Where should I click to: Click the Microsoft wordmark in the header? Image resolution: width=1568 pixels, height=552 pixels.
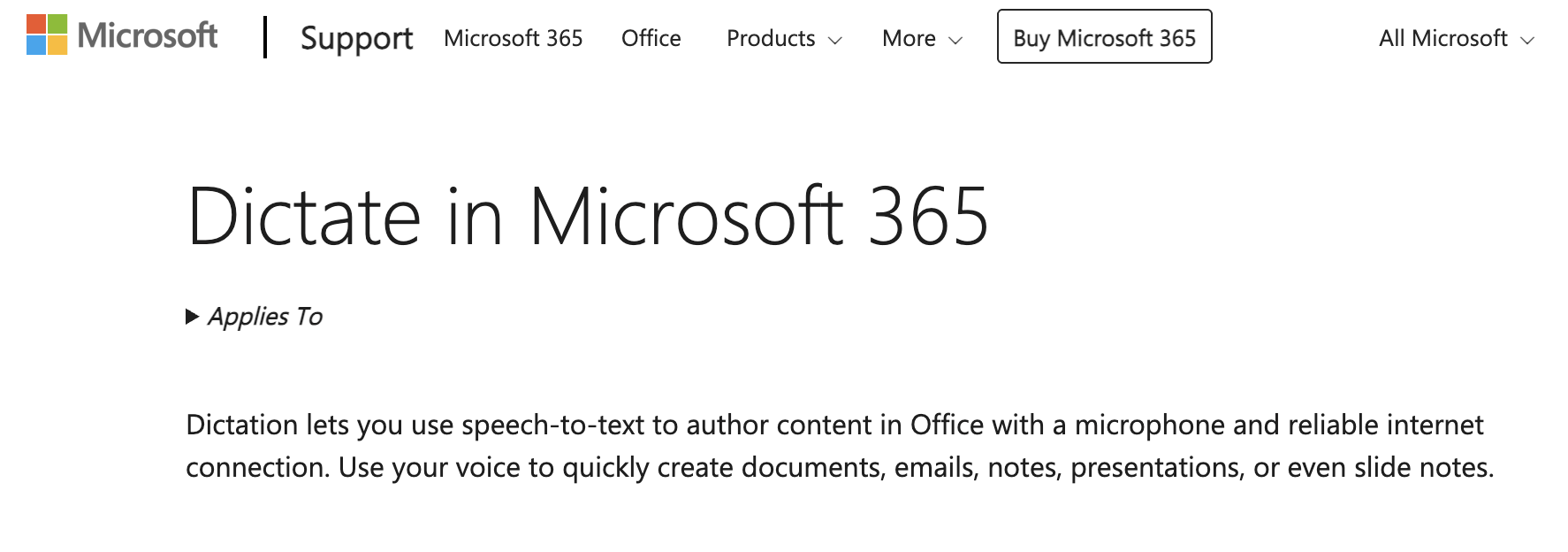[x=148, y=35]
